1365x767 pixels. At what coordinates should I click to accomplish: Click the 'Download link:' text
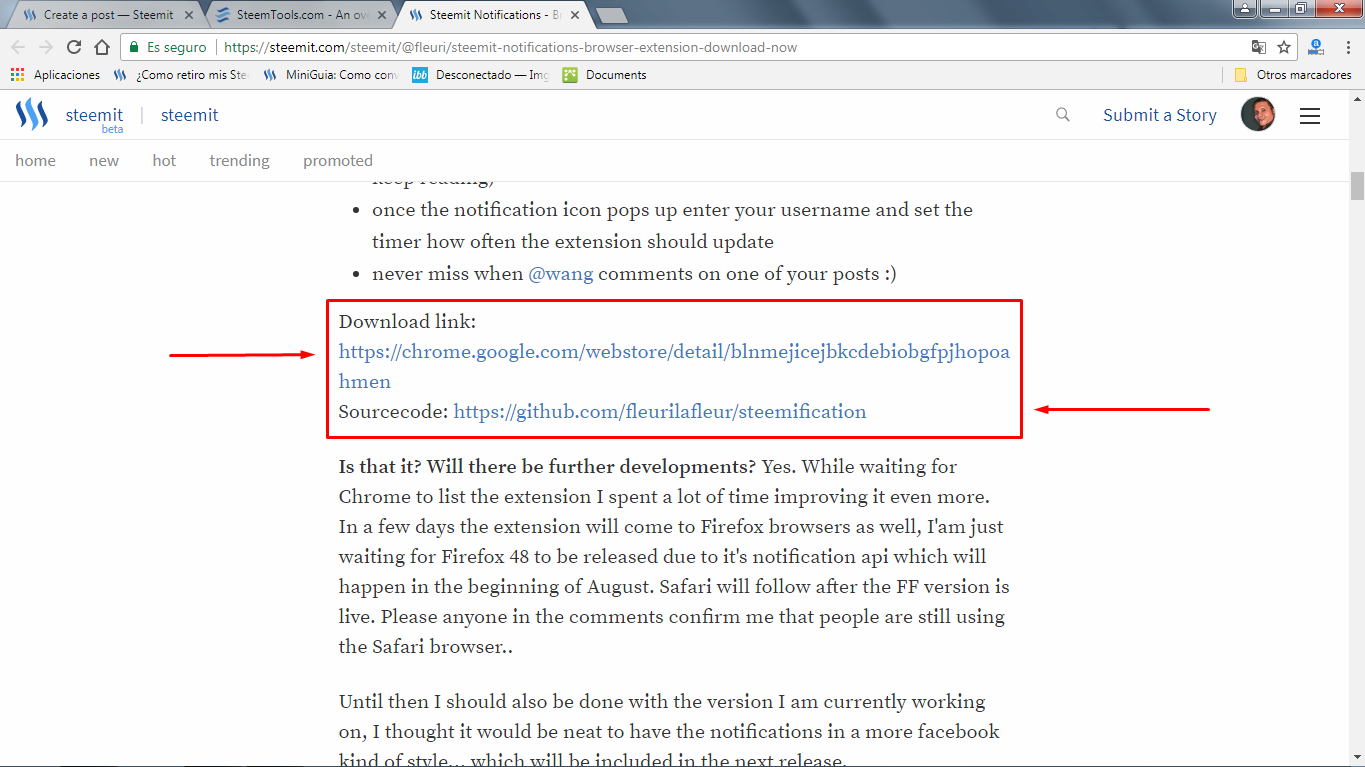click(x=408, y=322)
